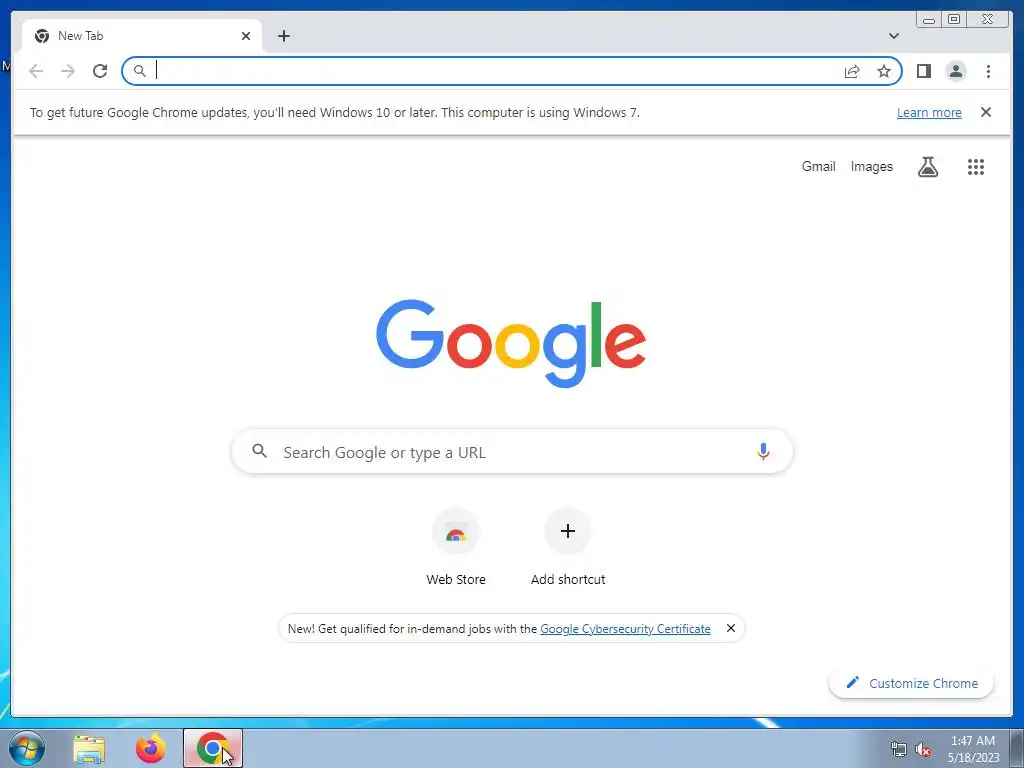1024x768 pixels.
Task: Open File Explorer from the taskbar
Action: point(89,748)
